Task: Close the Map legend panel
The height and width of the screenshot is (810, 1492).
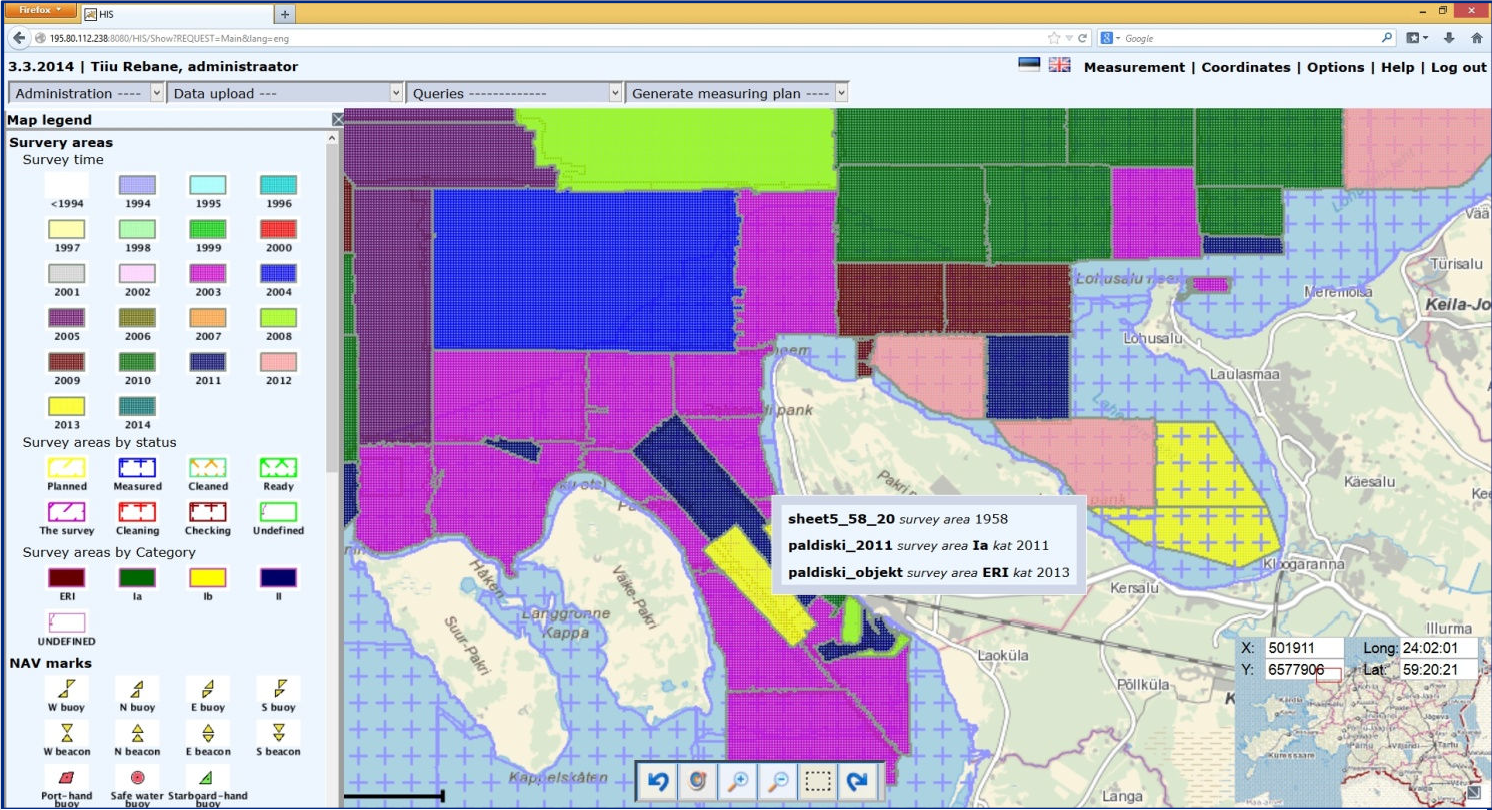Action: point(338,120)
